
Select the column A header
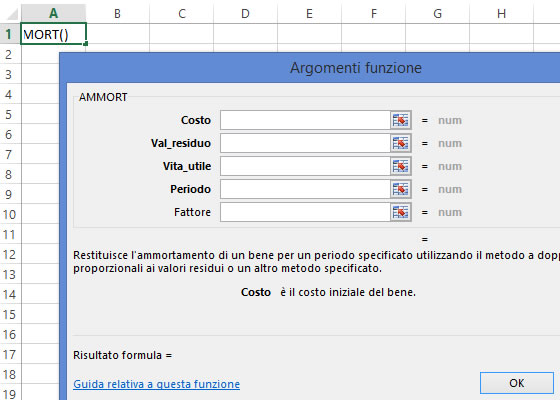tap(53, 14)
